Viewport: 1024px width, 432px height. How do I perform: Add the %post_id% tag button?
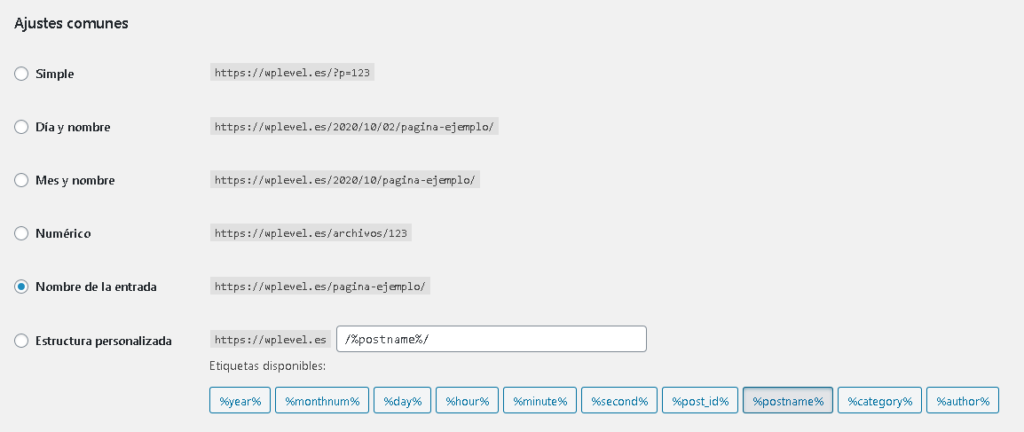(x=700, y=401)
